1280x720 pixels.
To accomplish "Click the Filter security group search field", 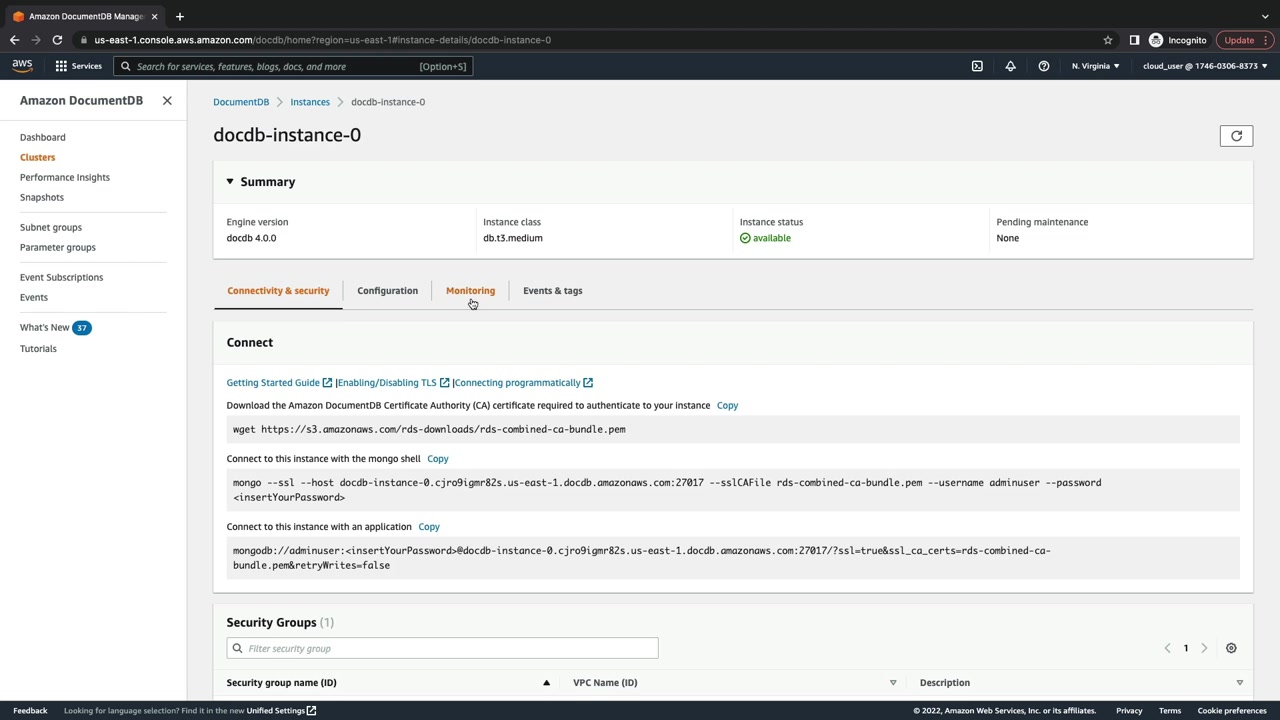I will click(442, 649).
